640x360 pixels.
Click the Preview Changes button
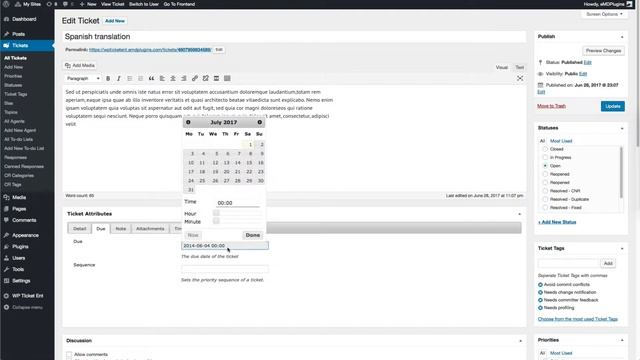(x=603, y=51)
